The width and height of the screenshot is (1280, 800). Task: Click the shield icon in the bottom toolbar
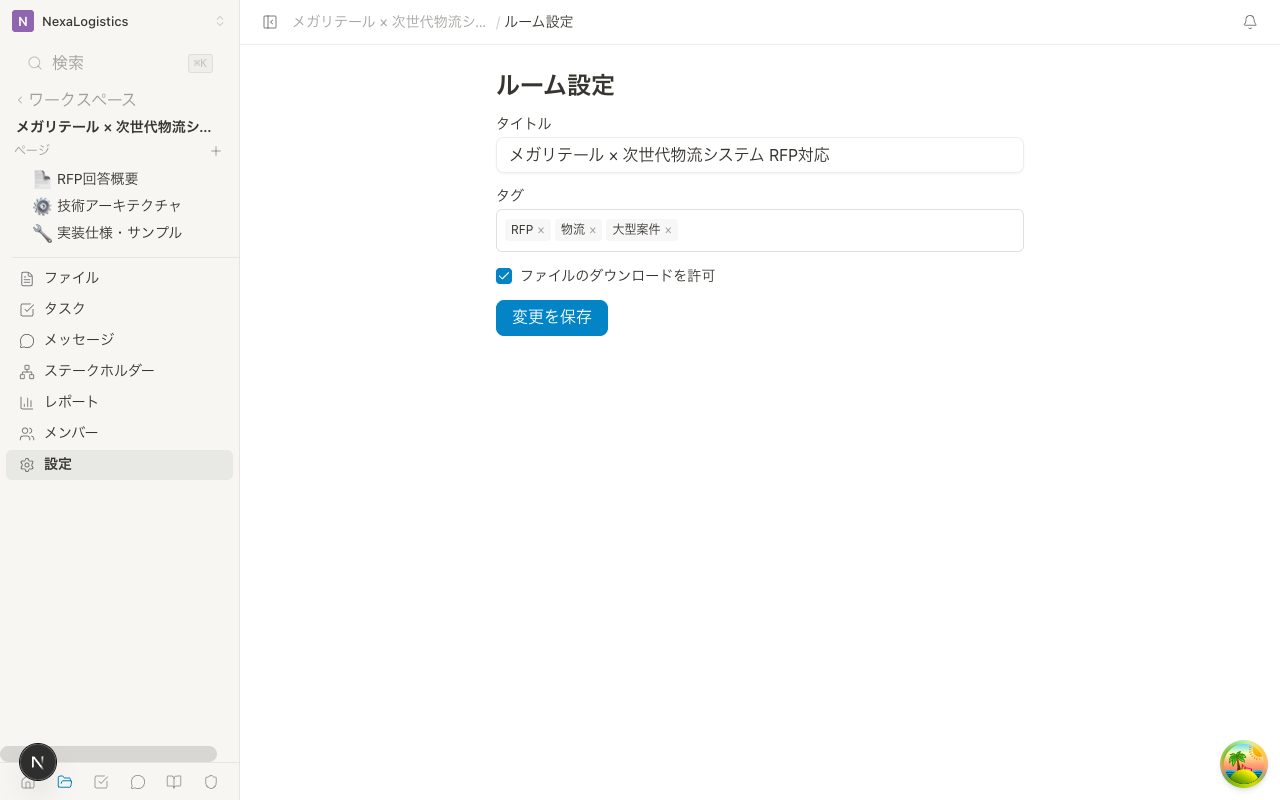(211, 782)
